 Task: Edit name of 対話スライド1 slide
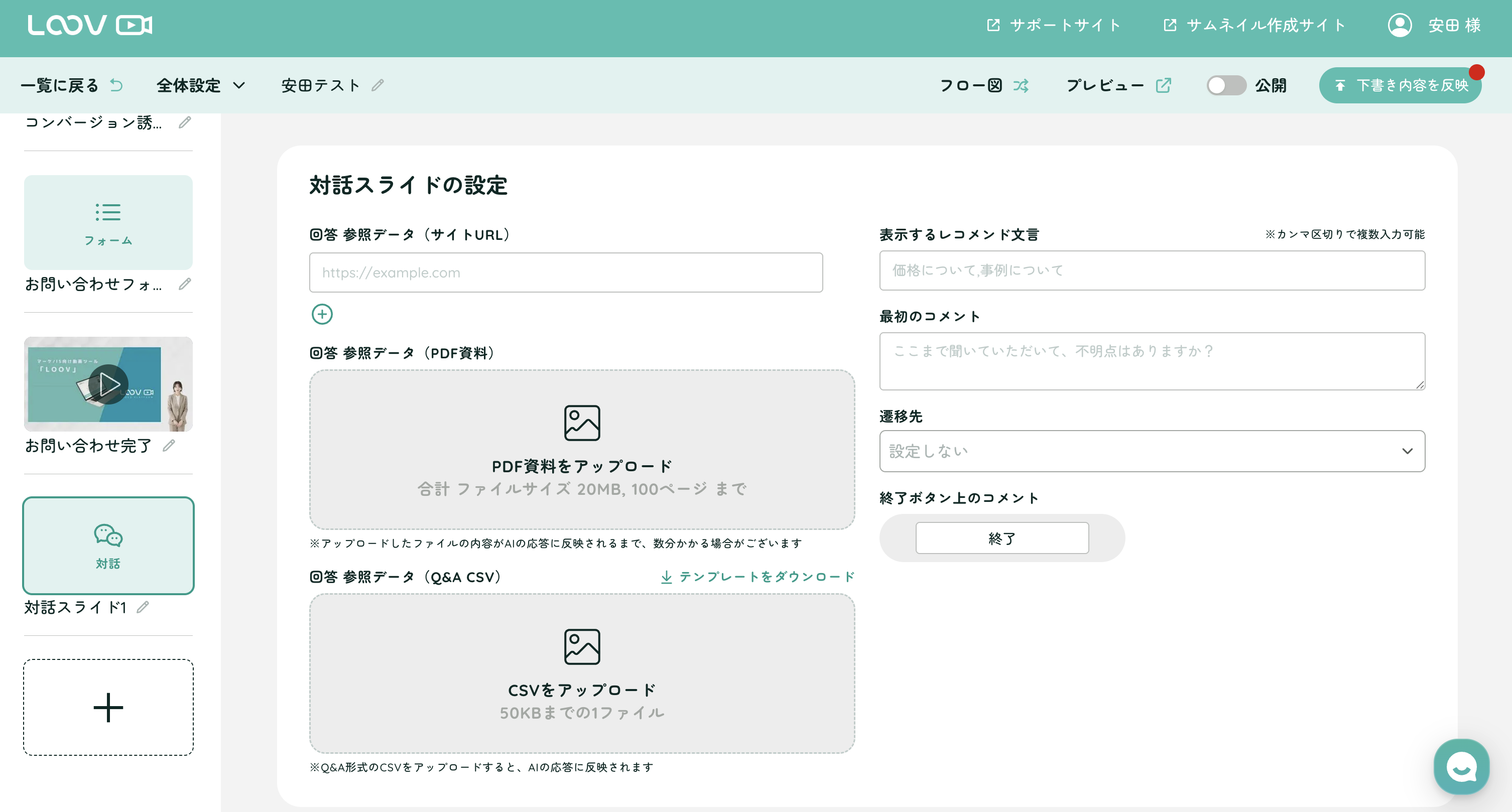pos(143,607)
